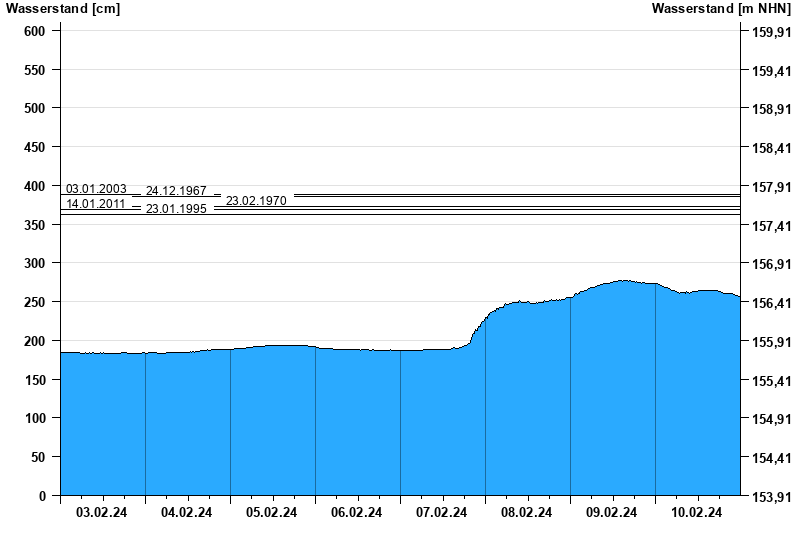The height and width of the screenshot is (550, 800).
Task: Click the 550 cm axis value
Action: [35, 70]
